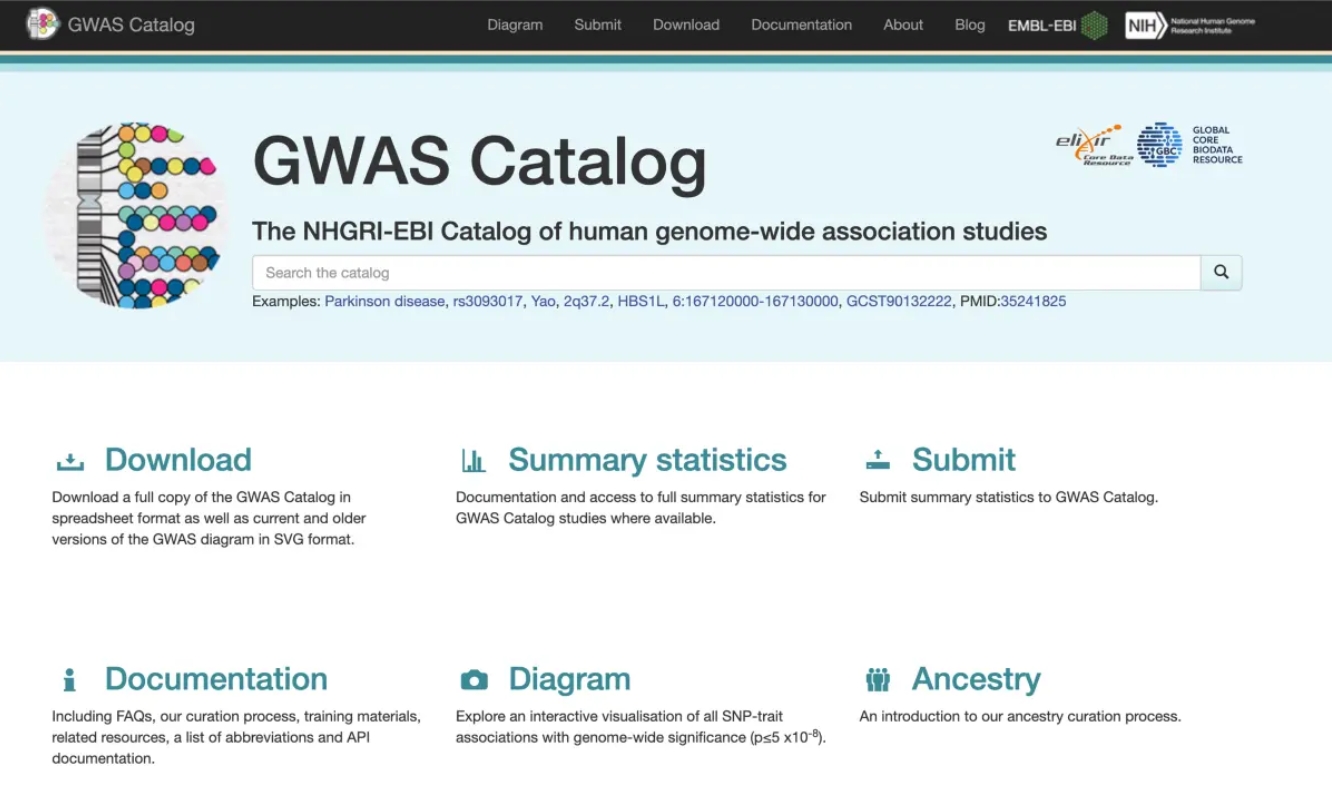The height and width of the screenshot is (801, 1332).
Task: Select the GCST90132222 example accession
Action: pos(899,301)
